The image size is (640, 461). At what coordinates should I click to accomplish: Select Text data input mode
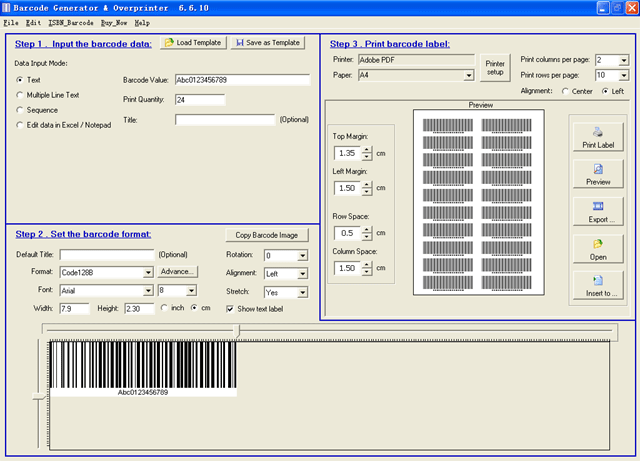(19, 80)
